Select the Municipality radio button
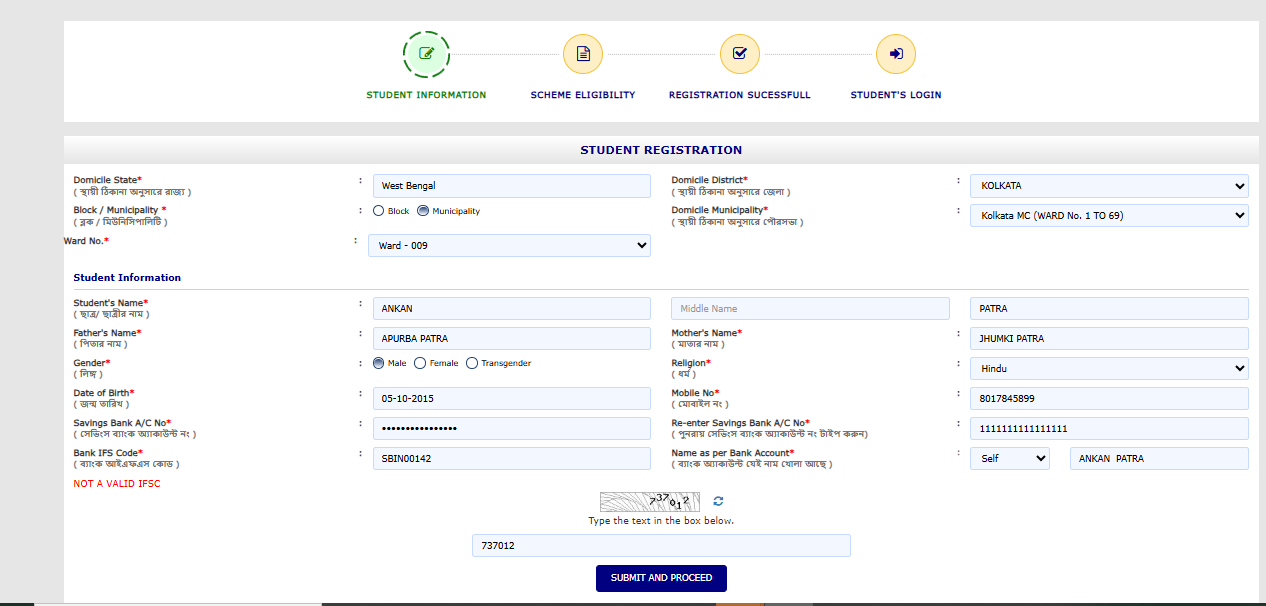The width and height of the screenshot is (1266, 606). point(423,211)
